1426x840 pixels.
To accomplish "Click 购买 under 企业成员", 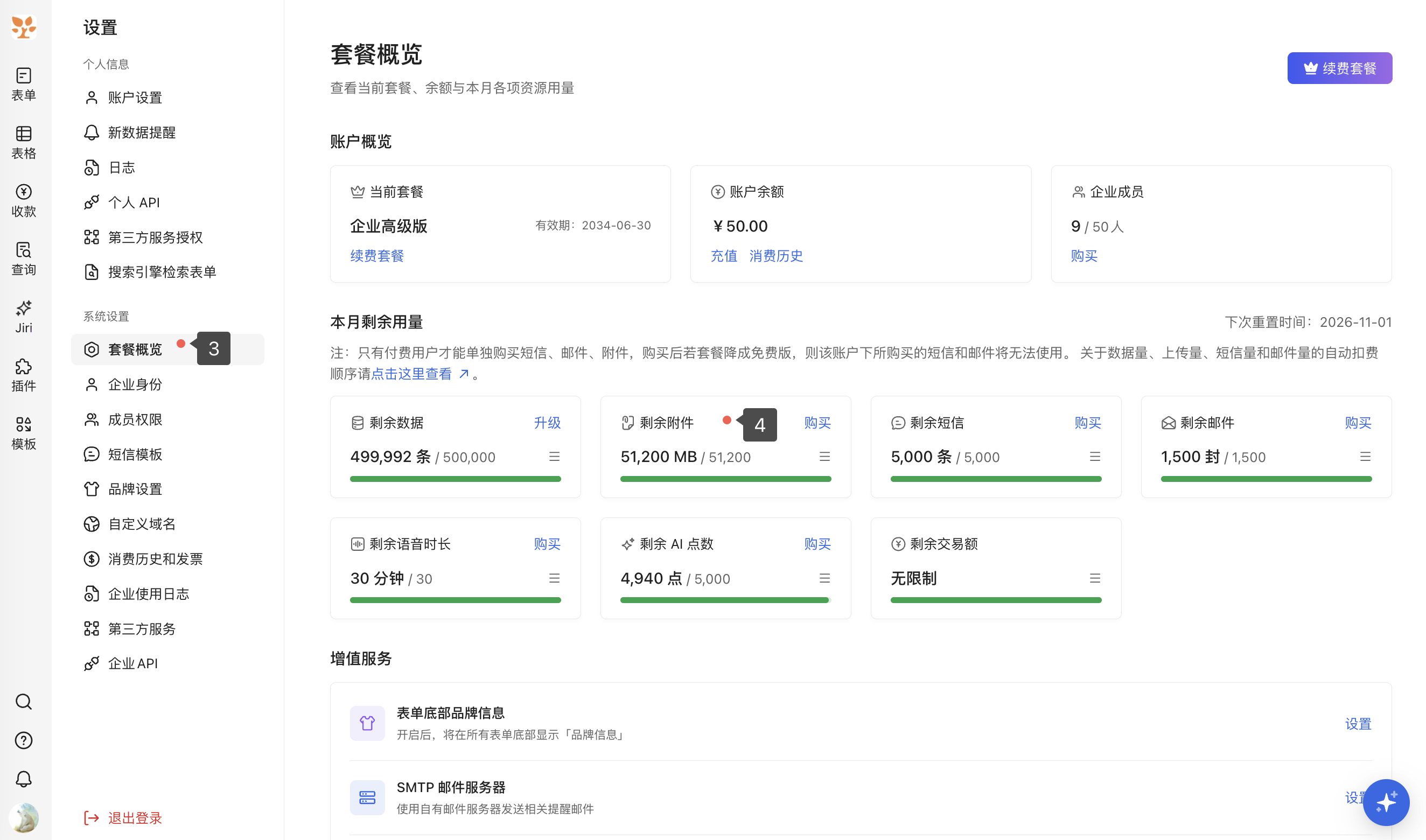I will (x=1084, y=256).
